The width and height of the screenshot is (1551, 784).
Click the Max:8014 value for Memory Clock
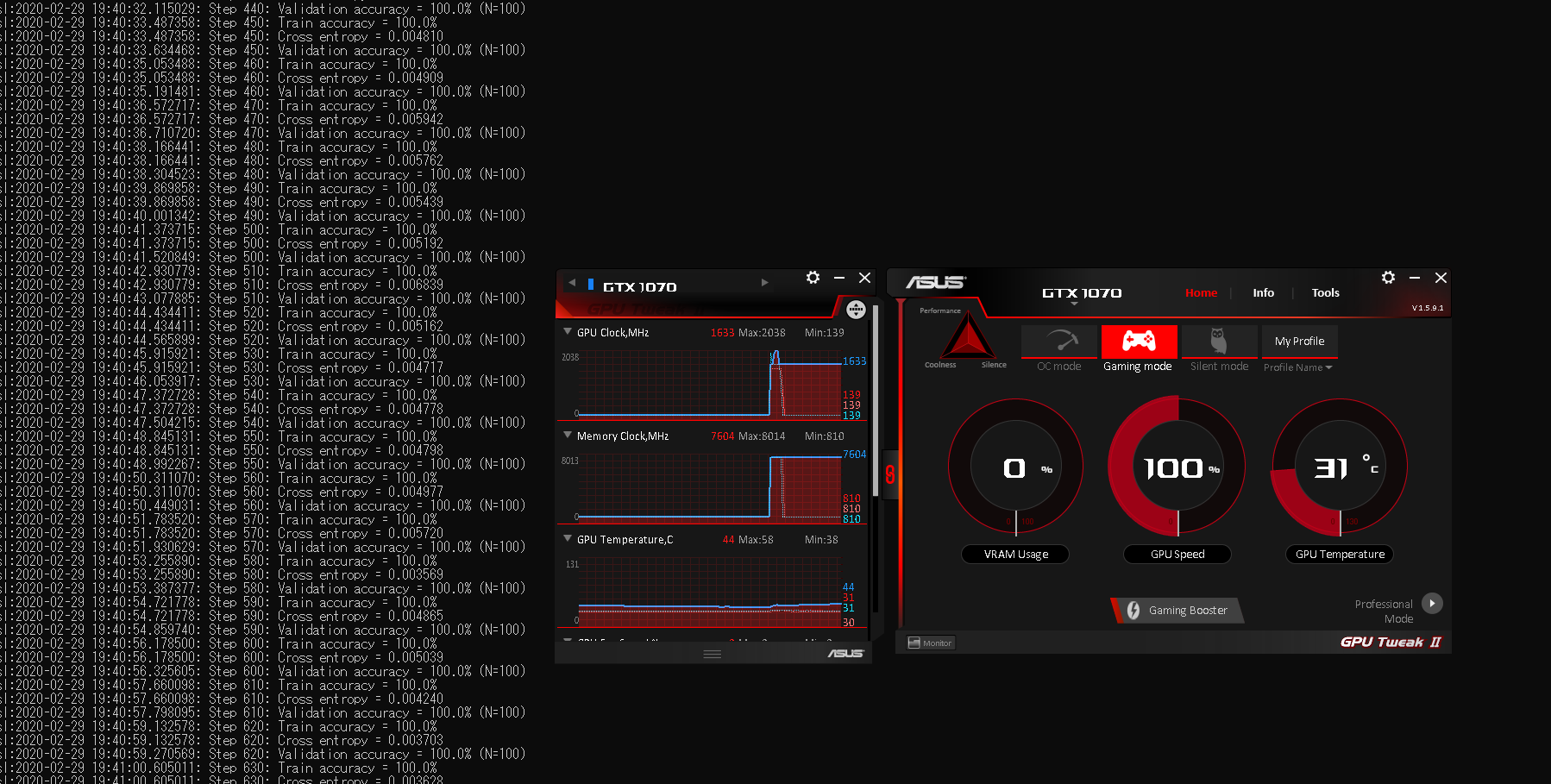(762, 436)
